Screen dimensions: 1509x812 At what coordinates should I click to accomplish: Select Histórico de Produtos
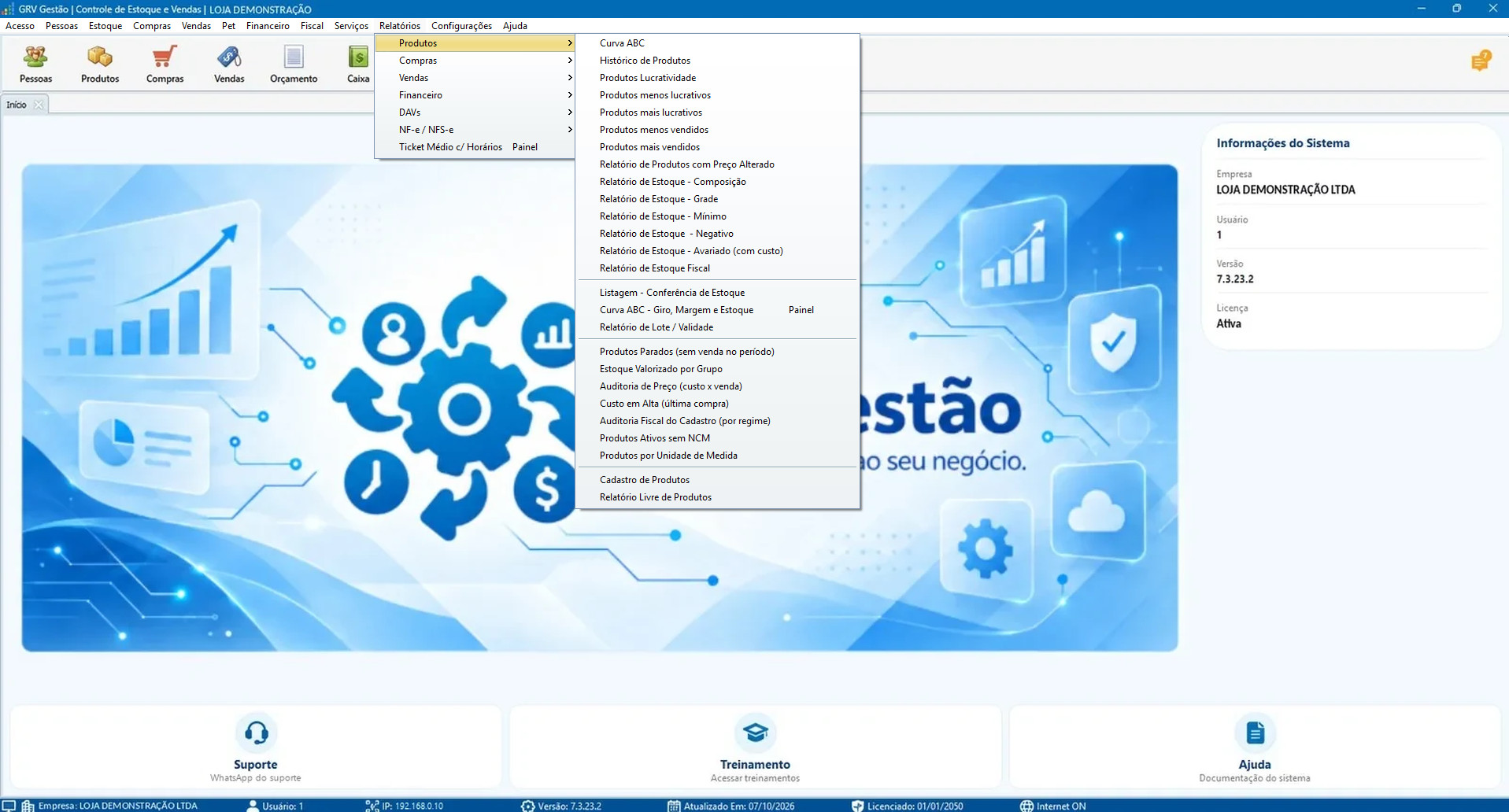tap(717, 61)
